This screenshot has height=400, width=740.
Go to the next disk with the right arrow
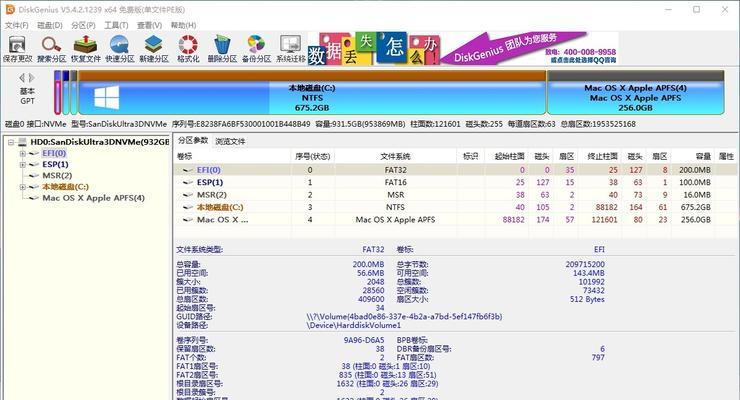click(x=32, y=77)
